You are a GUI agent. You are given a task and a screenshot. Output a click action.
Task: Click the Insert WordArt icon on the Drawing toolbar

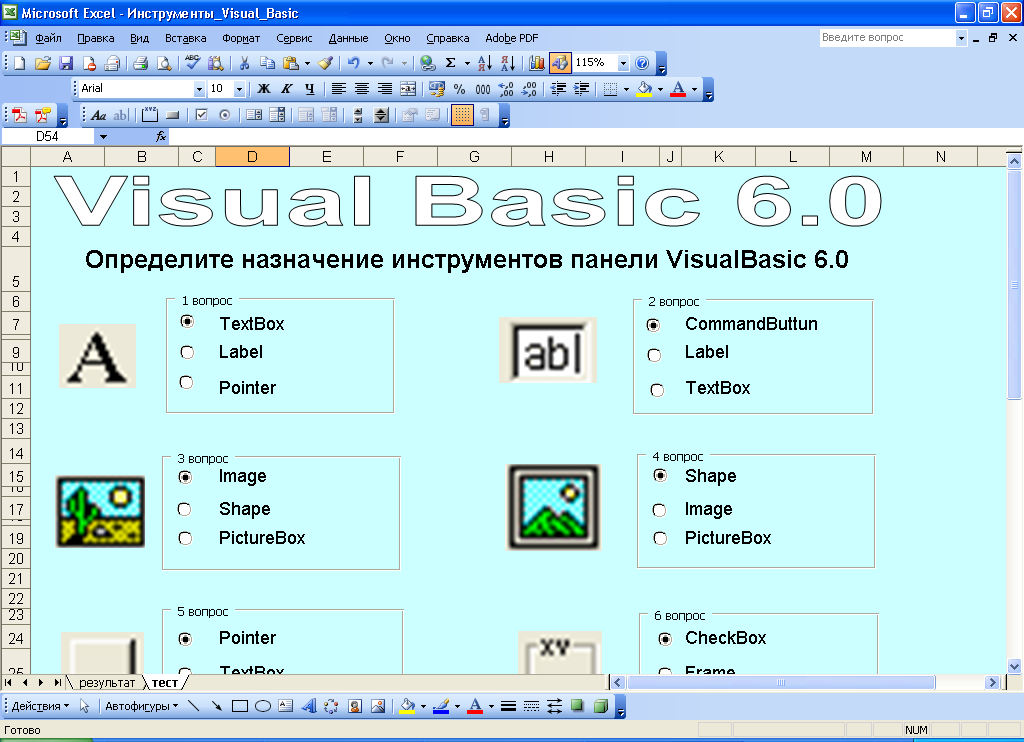309,706
